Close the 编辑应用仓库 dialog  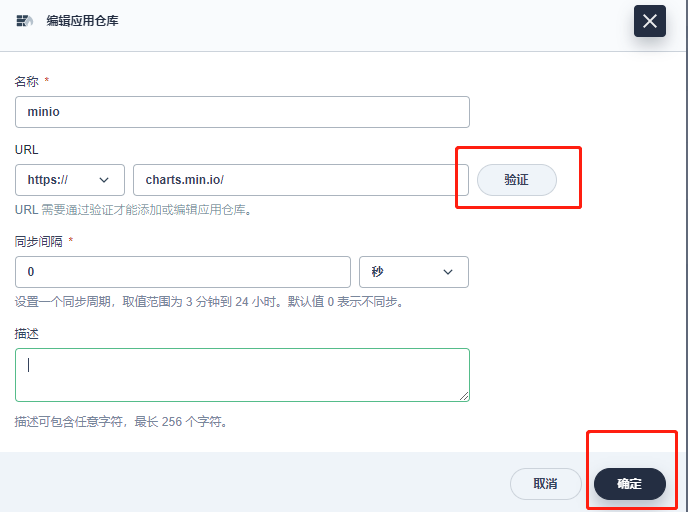pyautogui.click(x=649, y=21)
